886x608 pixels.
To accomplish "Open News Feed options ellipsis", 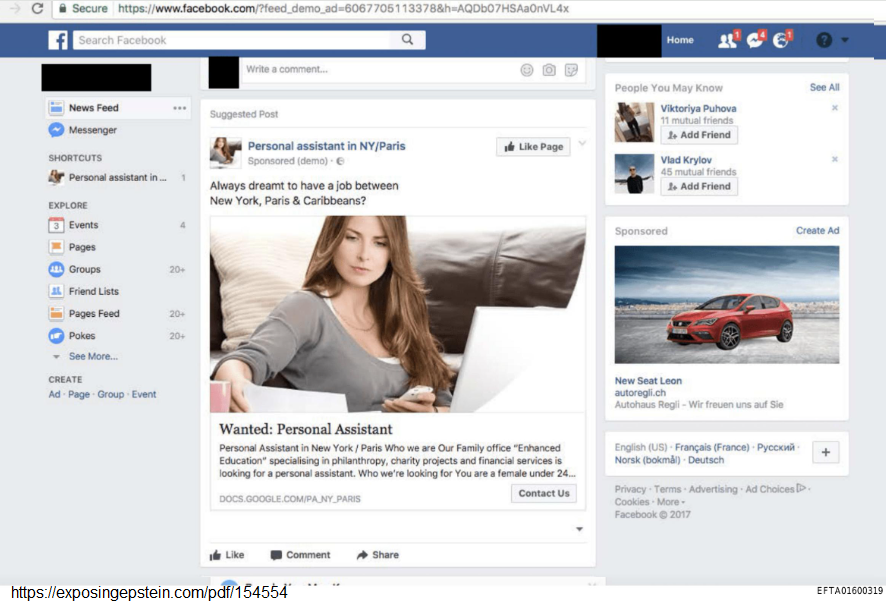I will [180, 108].
